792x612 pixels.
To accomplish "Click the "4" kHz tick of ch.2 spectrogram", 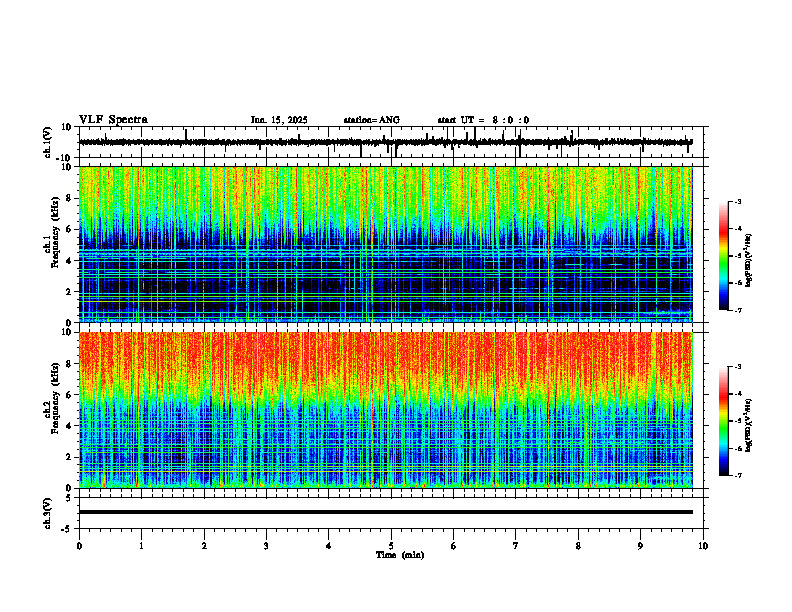I will tap(70, 426).
